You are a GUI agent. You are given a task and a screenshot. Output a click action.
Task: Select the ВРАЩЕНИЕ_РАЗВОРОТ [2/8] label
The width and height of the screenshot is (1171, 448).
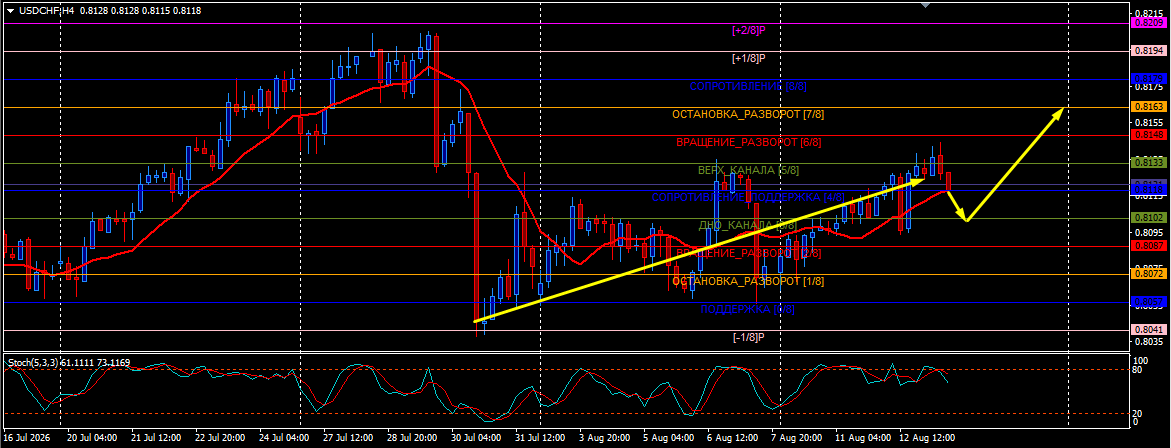click(748, 254)
